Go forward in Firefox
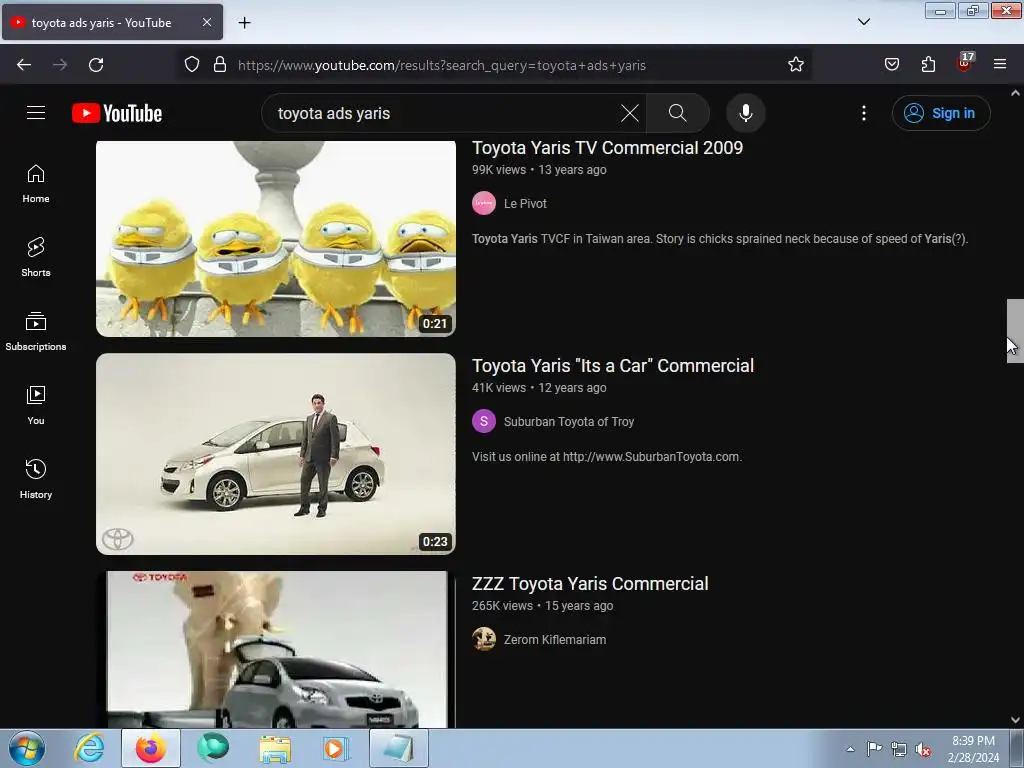This screenshot has width=1024, height=768. 60,65
